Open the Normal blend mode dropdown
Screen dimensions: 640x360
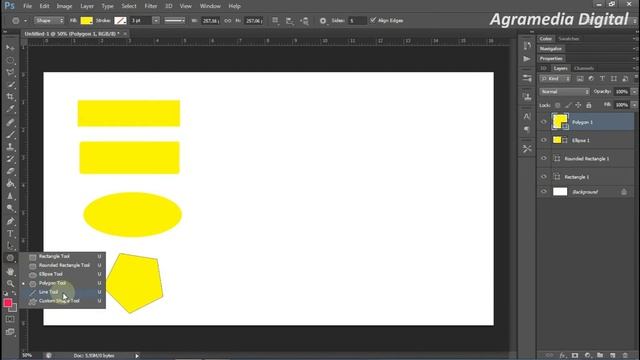click(x=564, y=92)
